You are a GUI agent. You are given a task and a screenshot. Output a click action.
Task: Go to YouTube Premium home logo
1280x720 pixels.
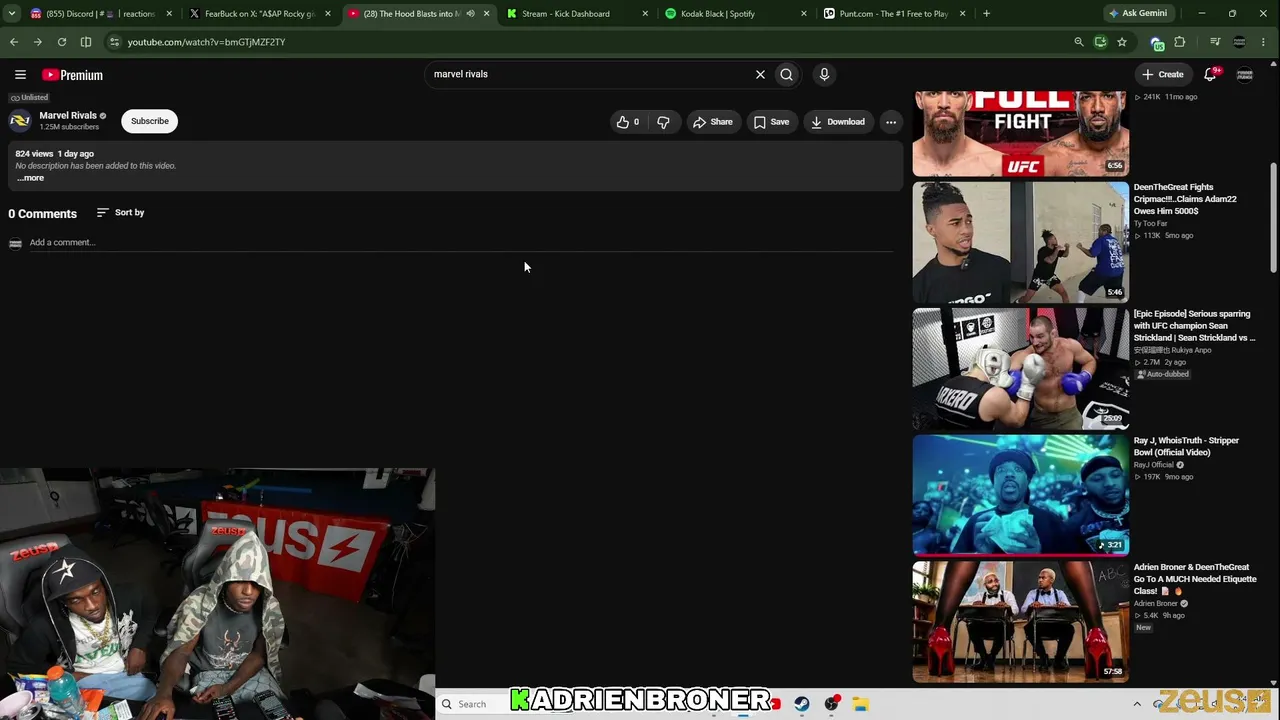pos(72,75)
